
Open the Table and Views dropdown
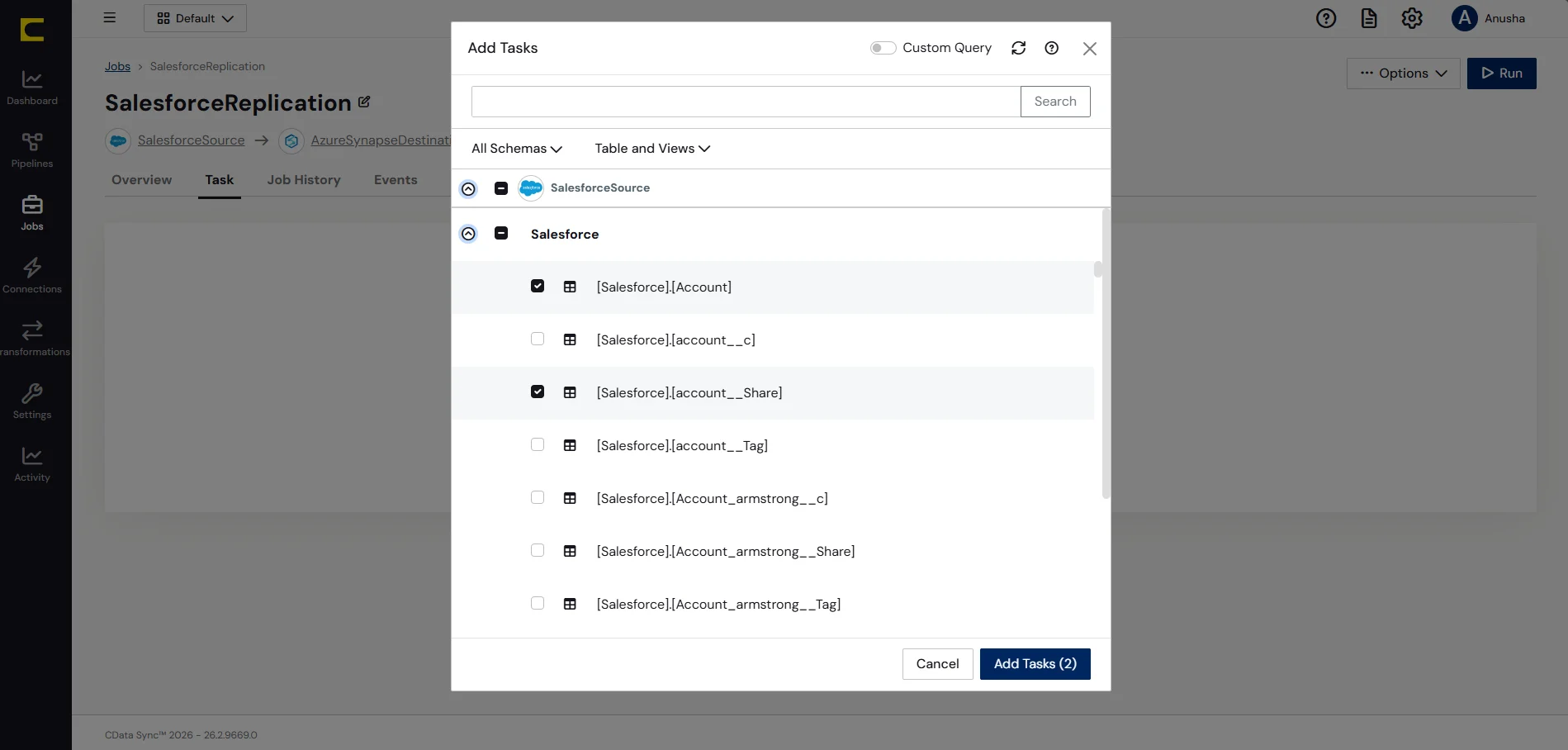[x=652, y=149]
